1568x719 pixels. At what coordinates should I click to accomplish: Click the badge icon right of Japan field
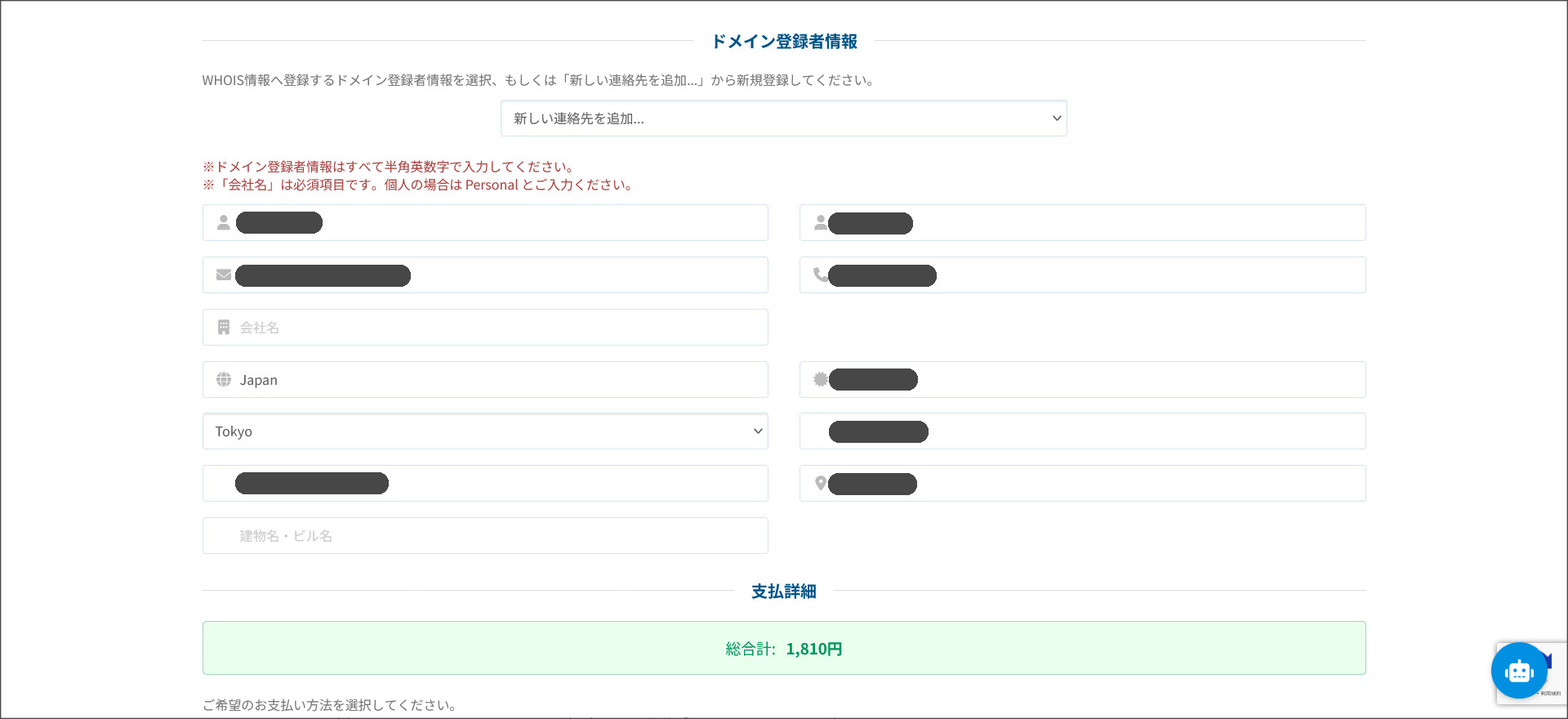(820, 379)
